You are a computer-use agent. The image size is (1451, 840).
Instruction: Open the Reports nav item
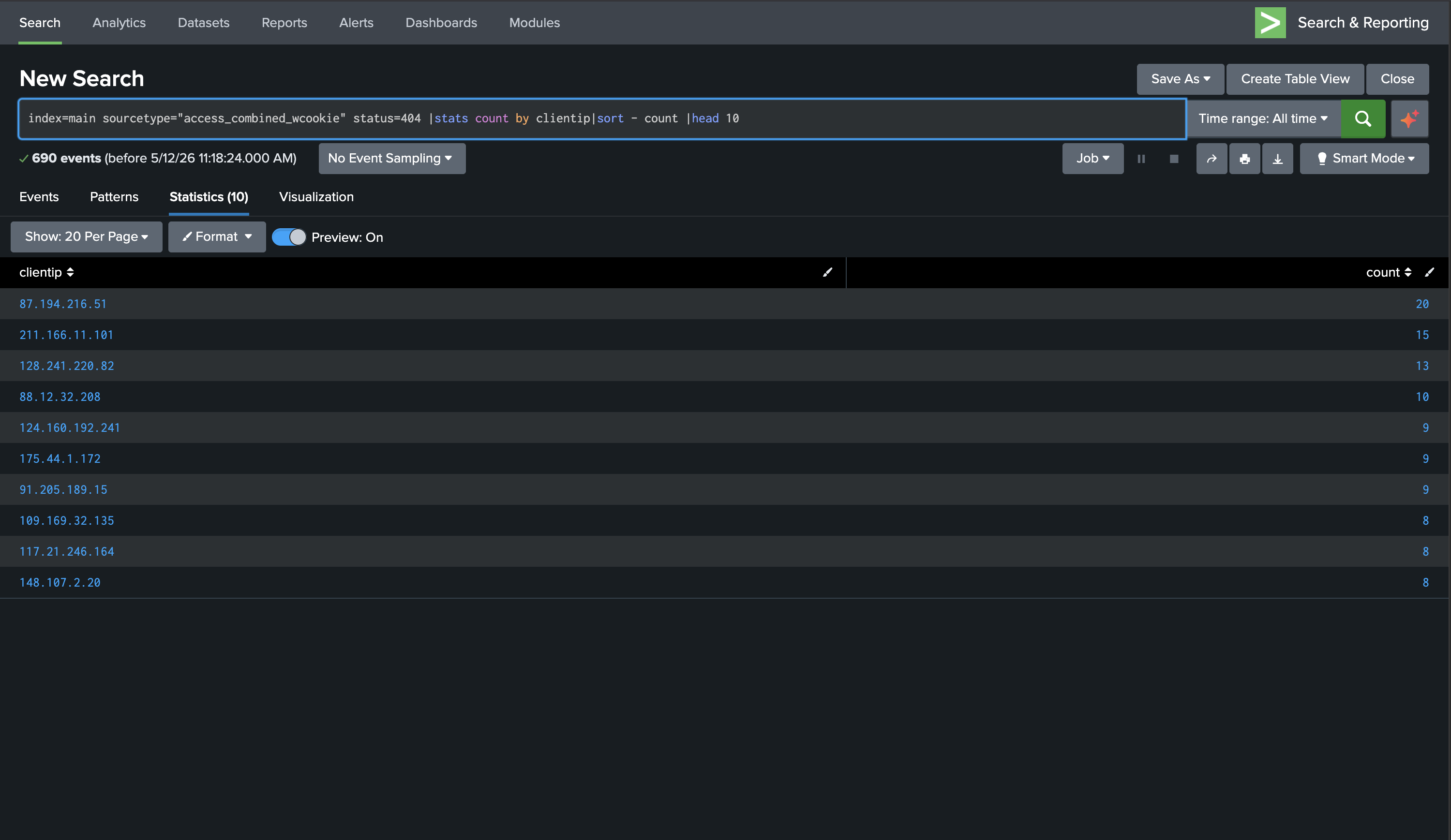[x=284, y=22]
